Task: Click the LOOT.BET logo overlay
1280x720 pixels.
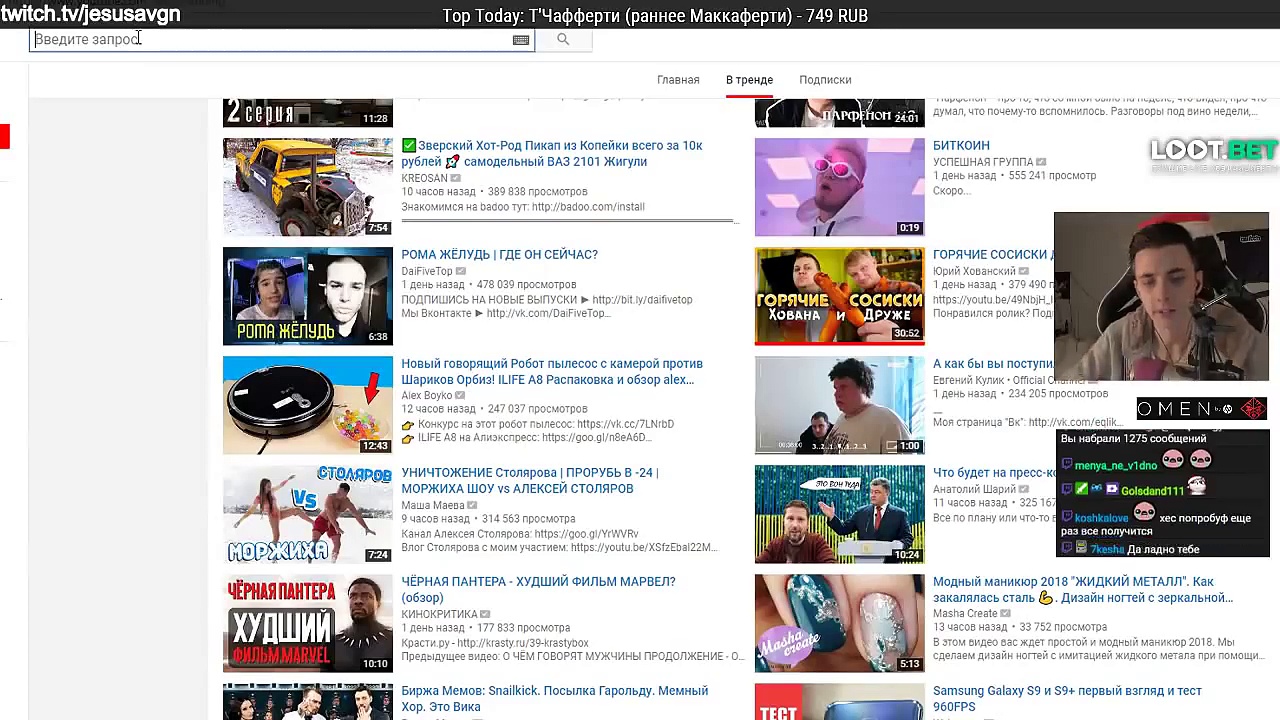Action: tap(1213, 152)
